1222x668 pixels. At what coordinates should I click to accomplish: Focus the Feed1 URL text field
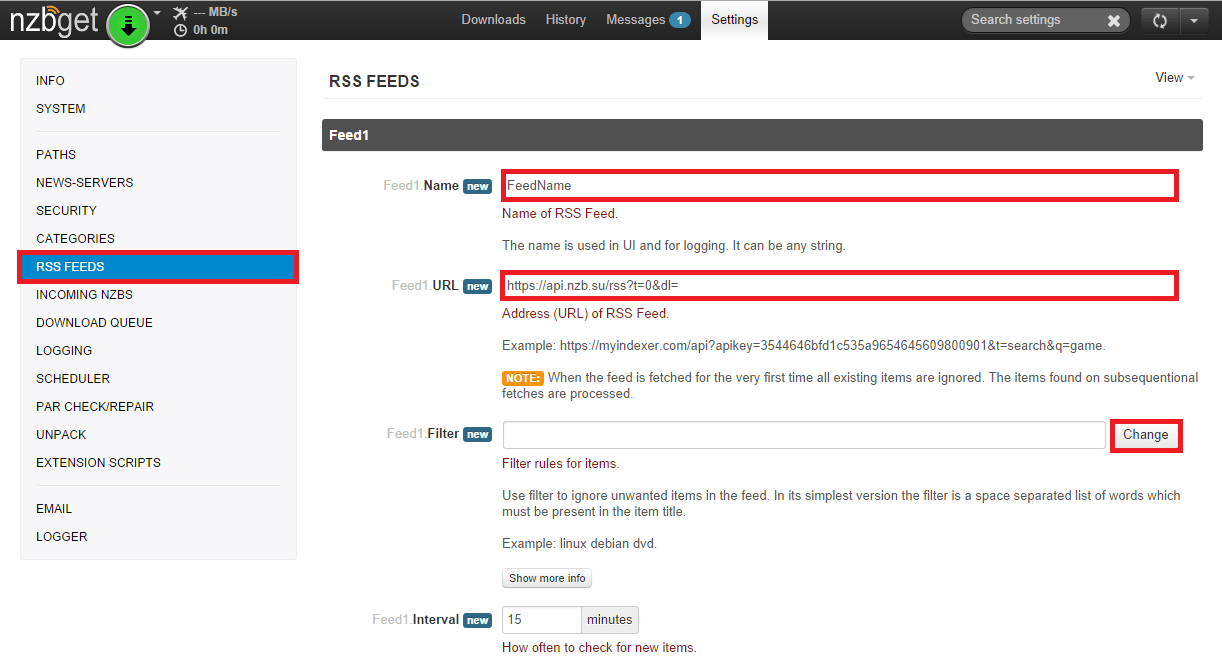pyautogui.click(x=838, y=285)
